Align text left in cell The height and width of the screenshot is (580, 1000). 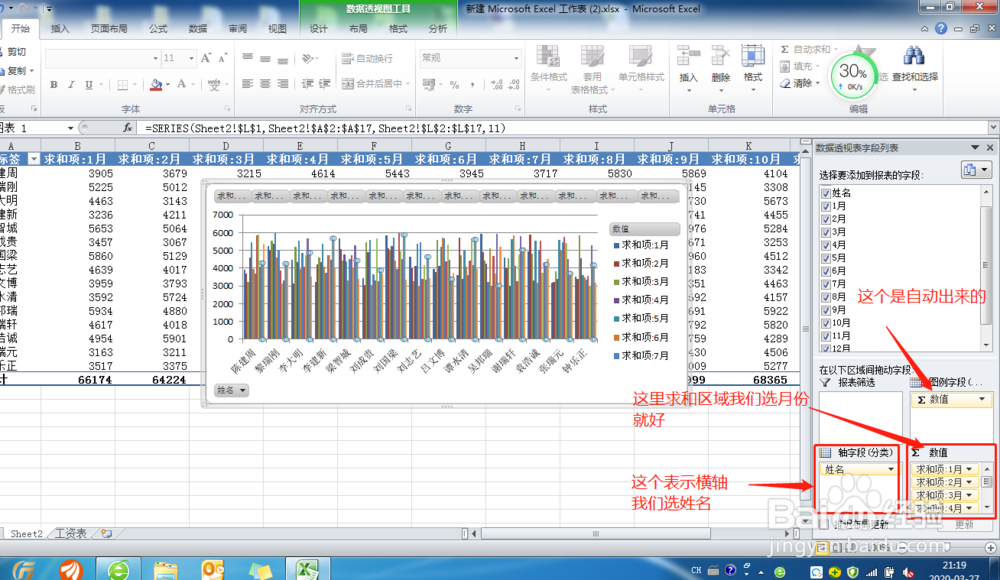point(247,84)
